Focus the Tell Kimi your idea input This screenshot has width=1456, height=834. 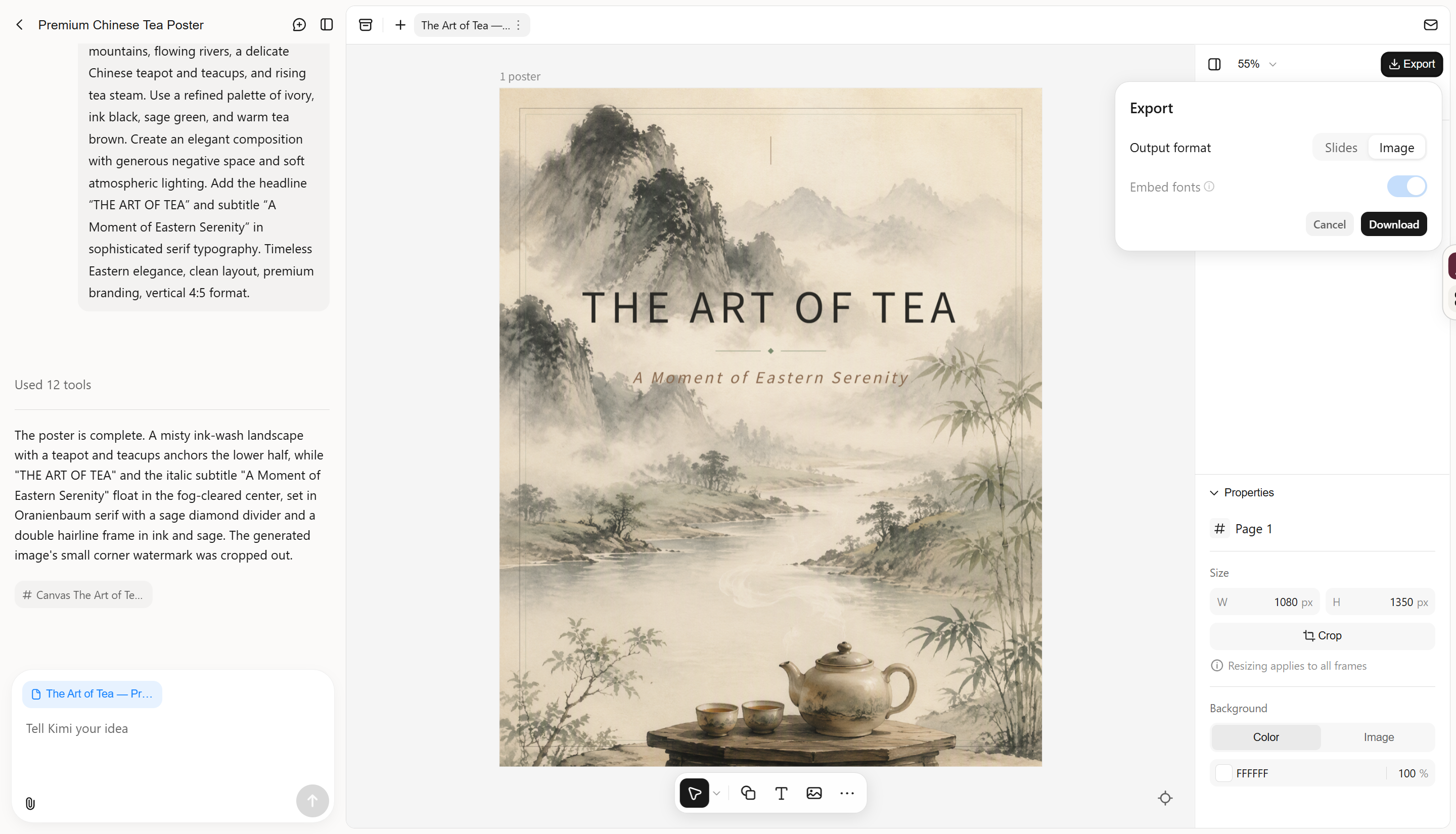click(x=172, y=728)
